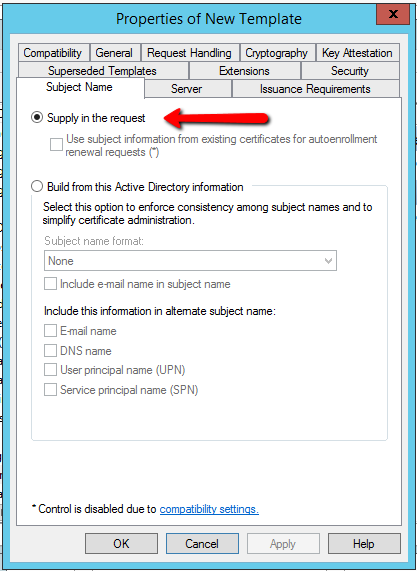Switch to the Server tab
The width and height of the screenshot is (417, 571).
click(x=187, y=89)
